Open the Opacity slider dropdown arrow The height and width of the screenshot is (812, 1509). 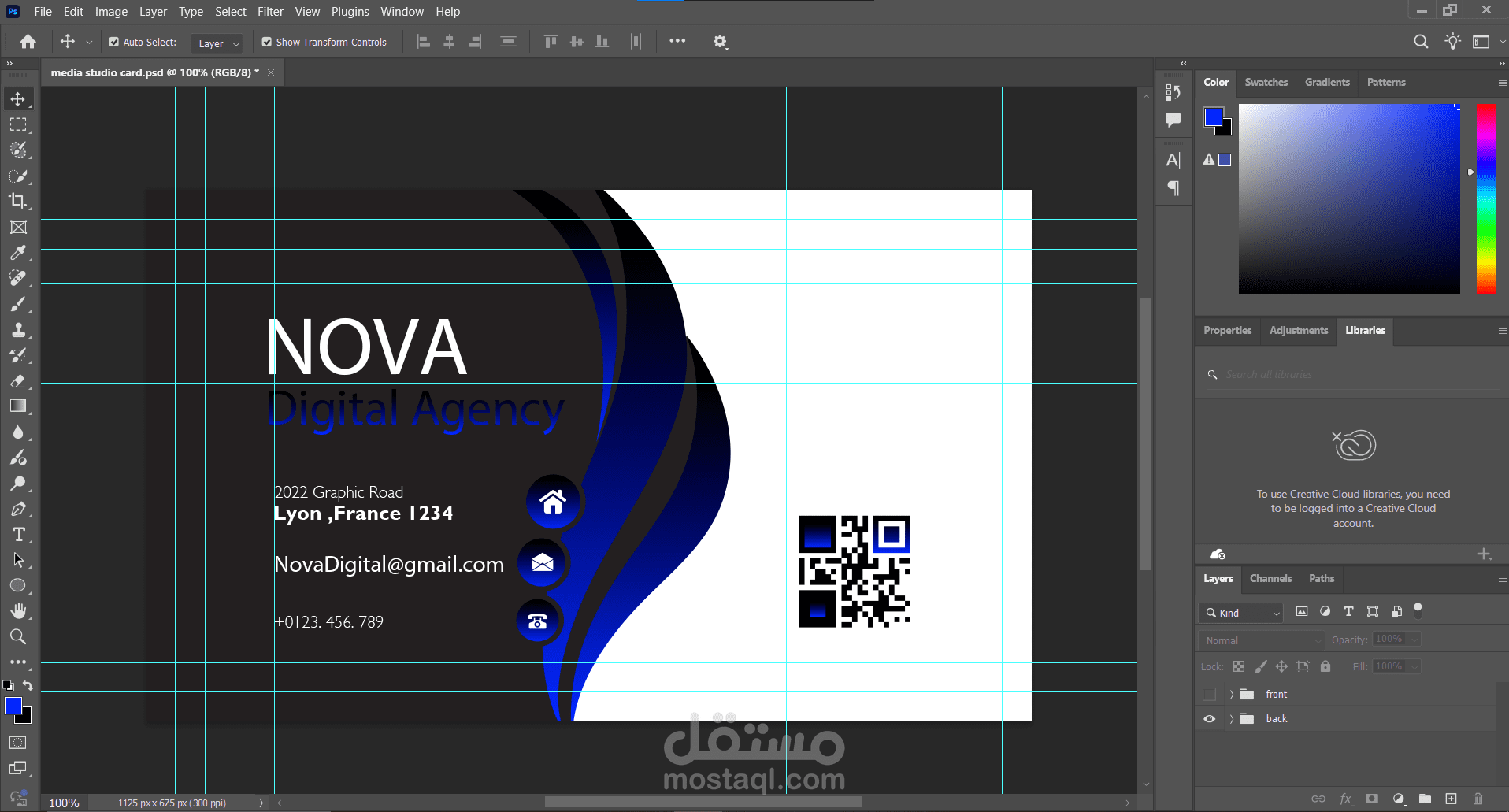[1414, 640]
